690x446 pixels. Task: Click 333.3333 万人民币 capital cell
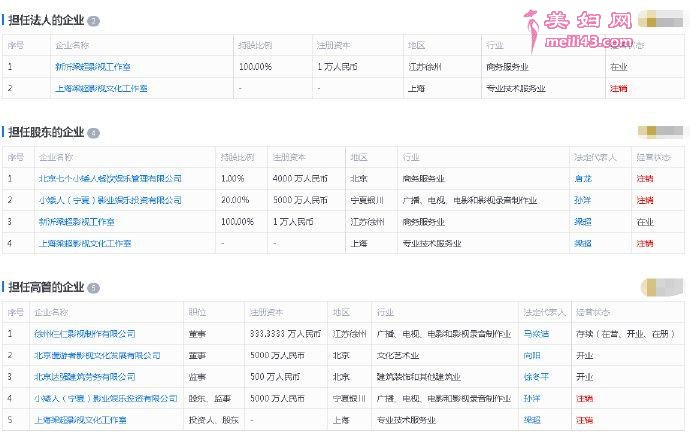pyautogui.click(x=286, y=334)
